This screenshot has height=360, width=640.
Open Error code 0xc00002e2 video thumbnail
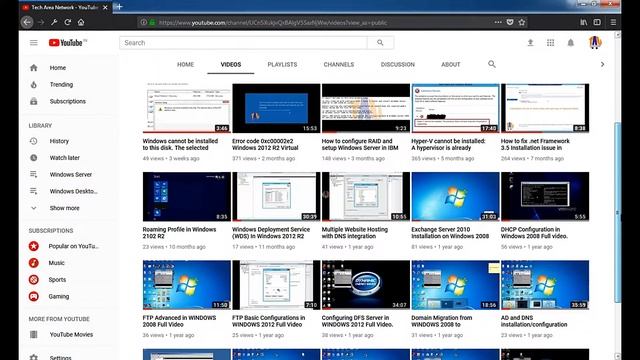click(276, 108)
